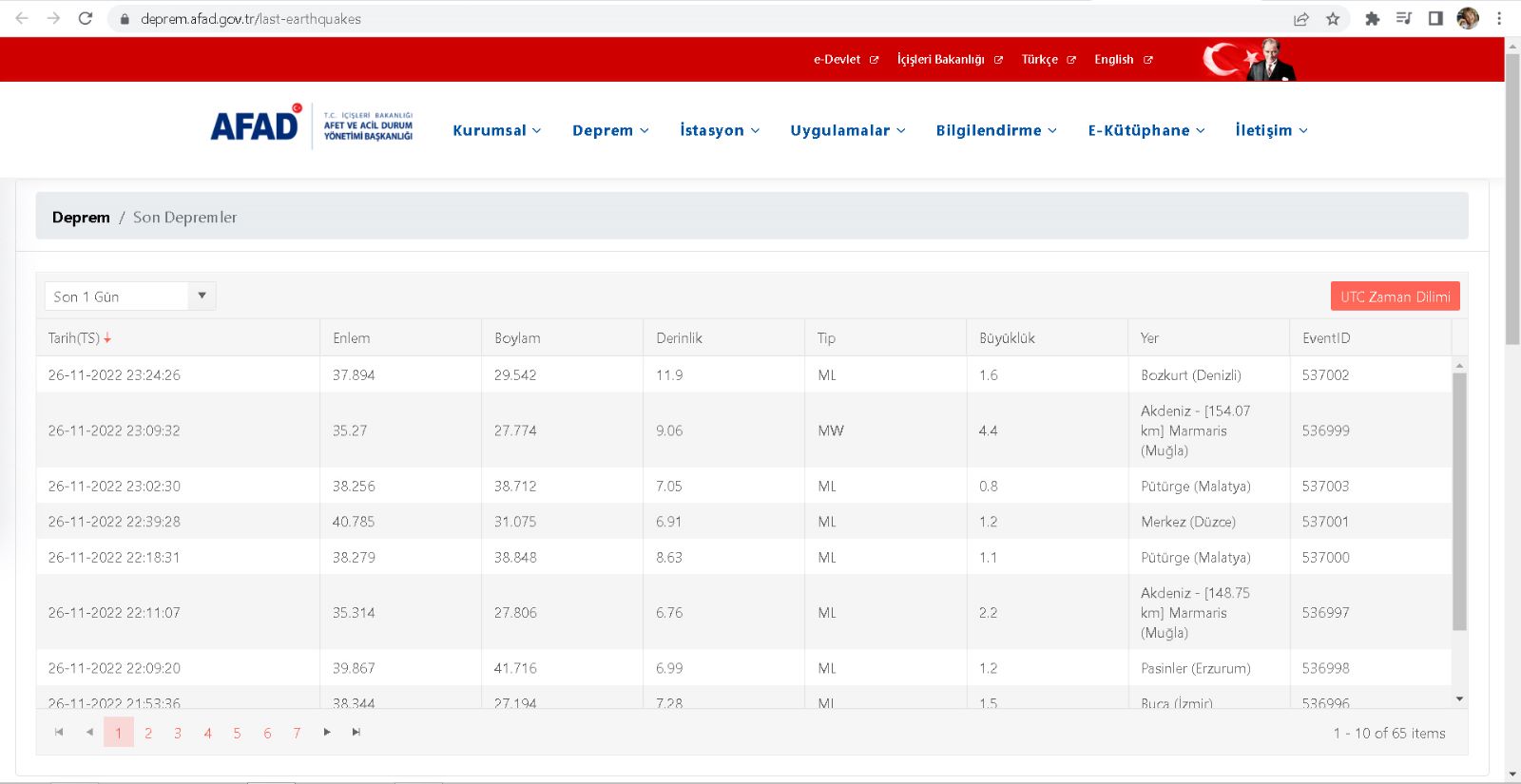The height and width of the screenshot is (784, 1521).
Task: Open Chrome three-dot menu
Action: point(1499,19)
